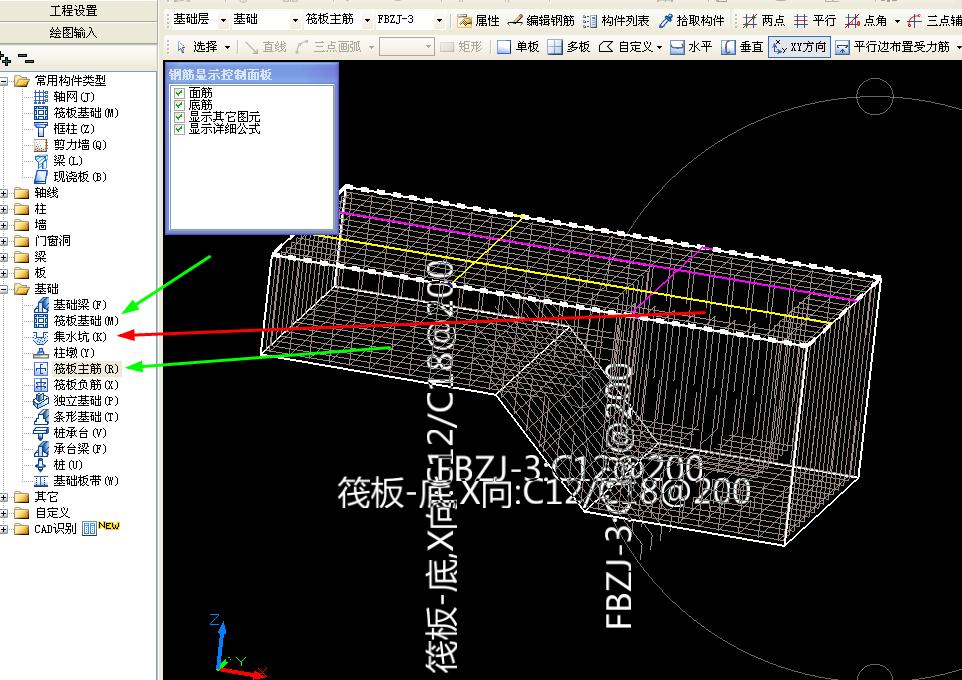Select 筏板负筋(X) component type
Image resolution: width=962 pixels, height=680 pixels.
point(85,385)
